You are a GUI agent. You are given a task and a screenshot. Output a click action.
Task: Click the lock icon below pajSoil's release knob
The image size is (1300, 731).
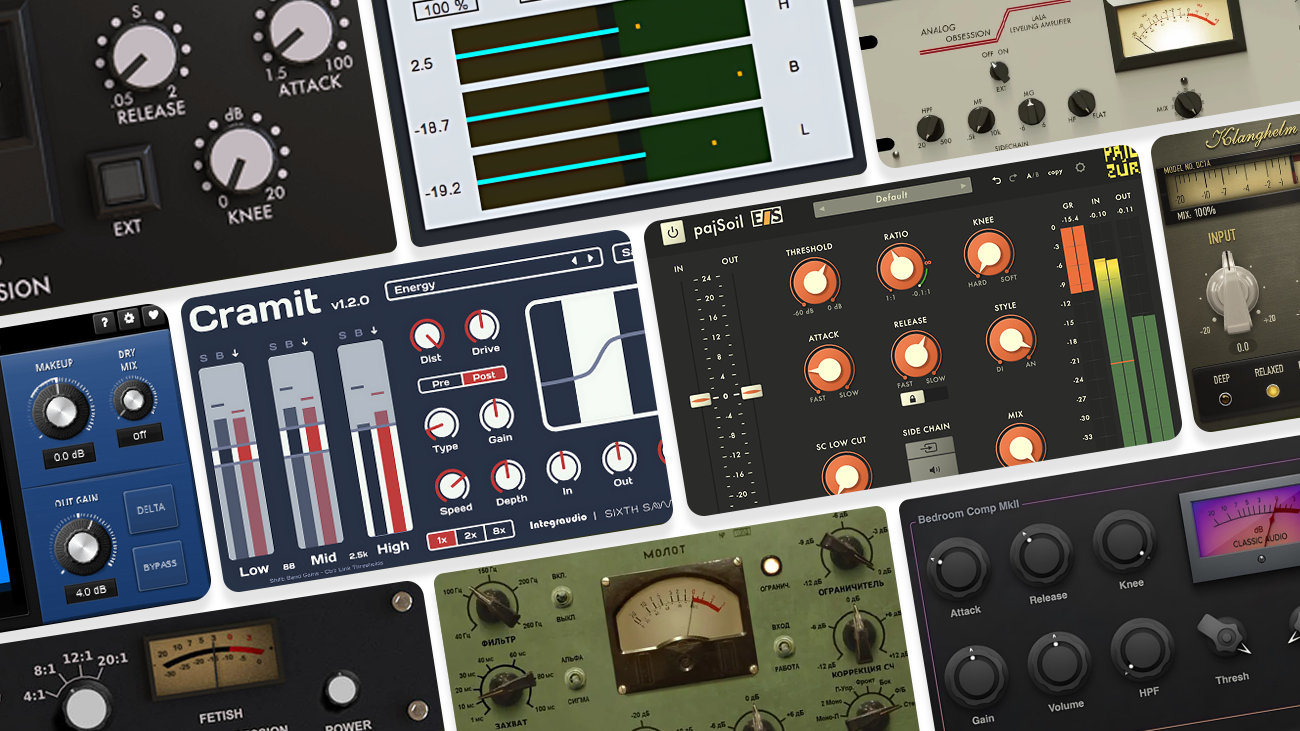(912, 397)
